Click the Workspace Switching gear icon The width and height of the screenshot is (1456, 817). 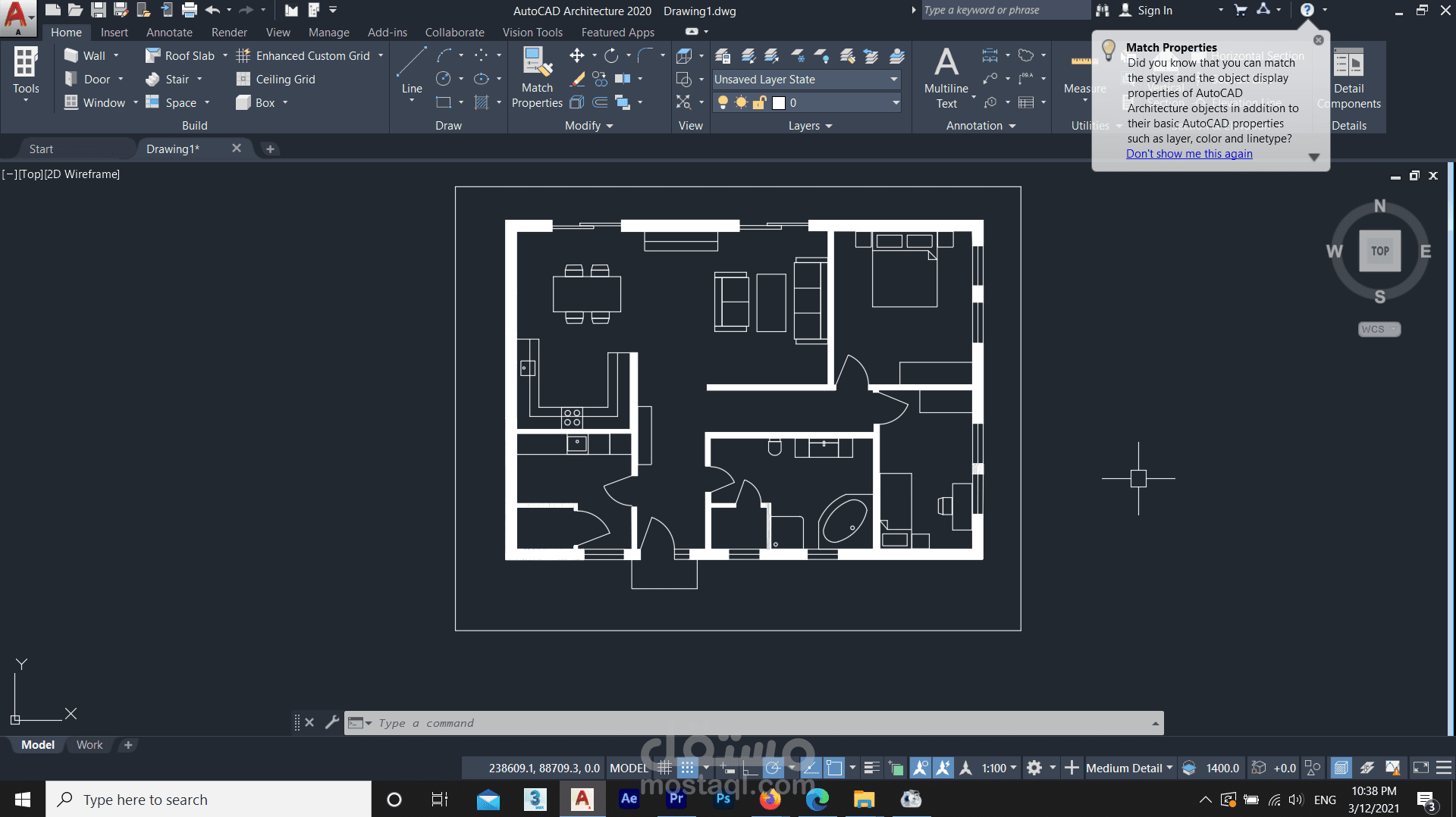point(1034,768)
